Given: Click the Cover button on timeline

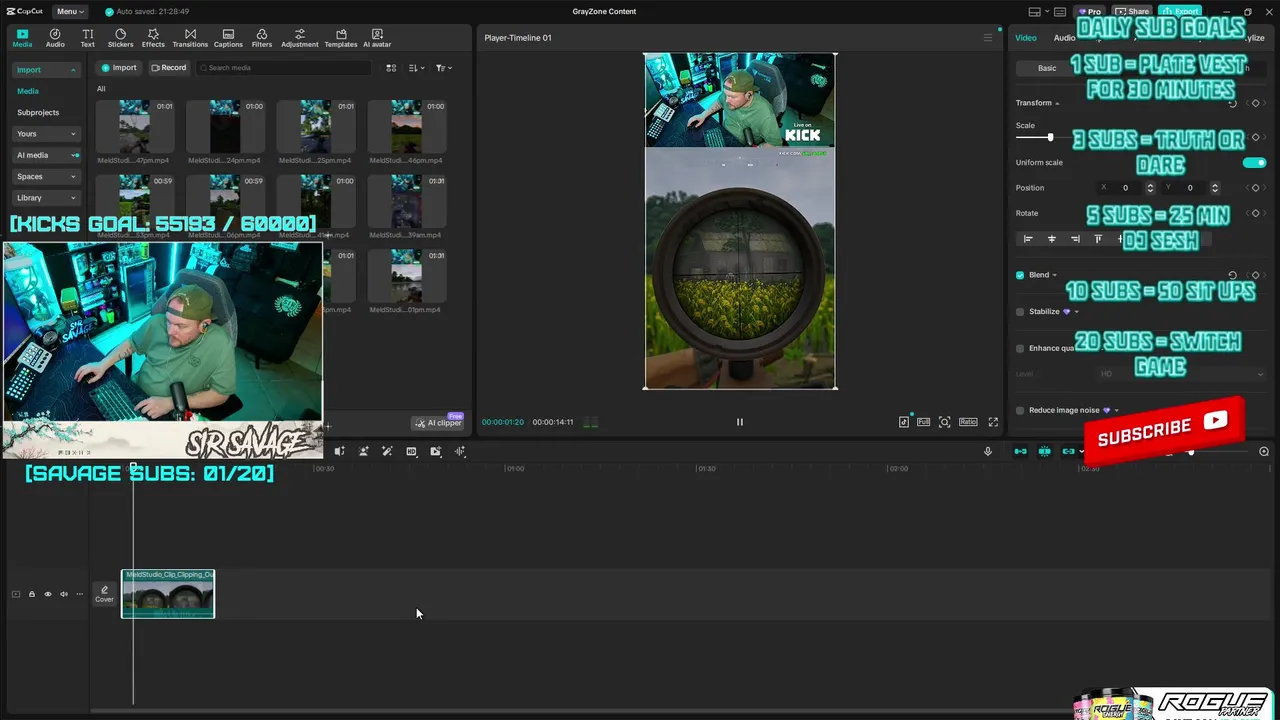Looking at the screenshot, I should click(104, 594).
